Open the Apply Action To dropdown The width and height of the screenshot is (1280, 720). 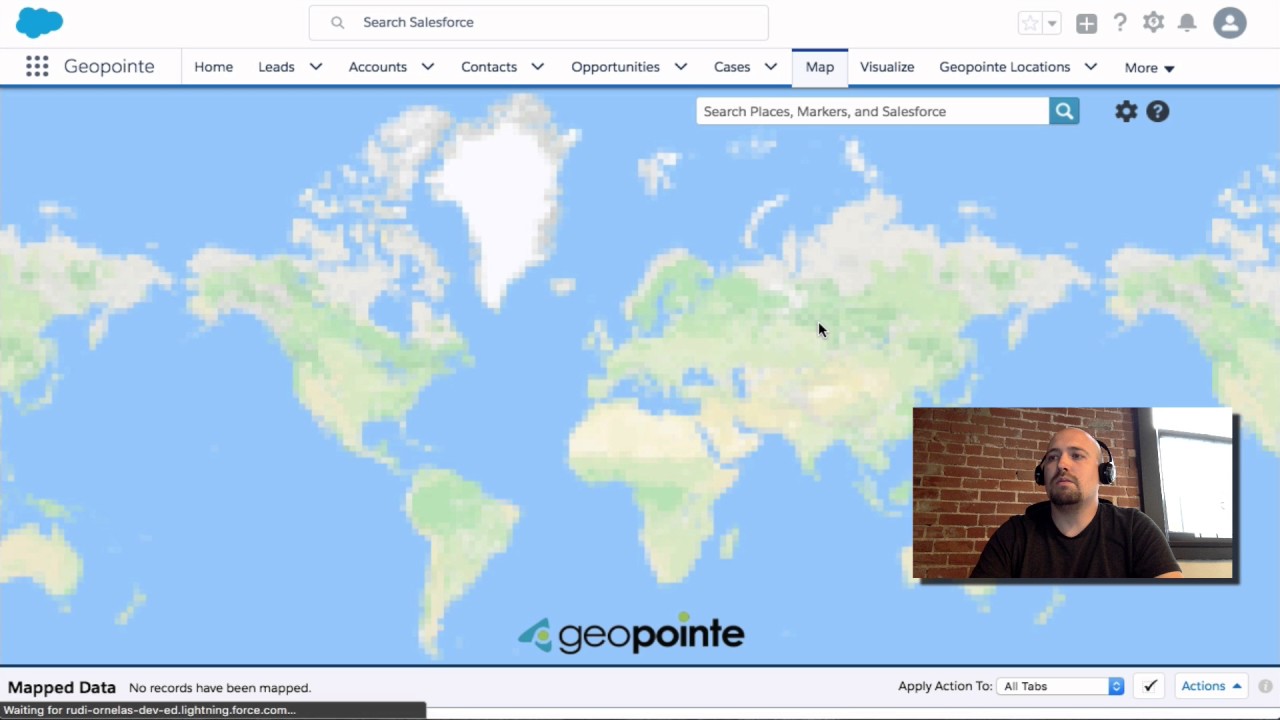[1061, 686]
